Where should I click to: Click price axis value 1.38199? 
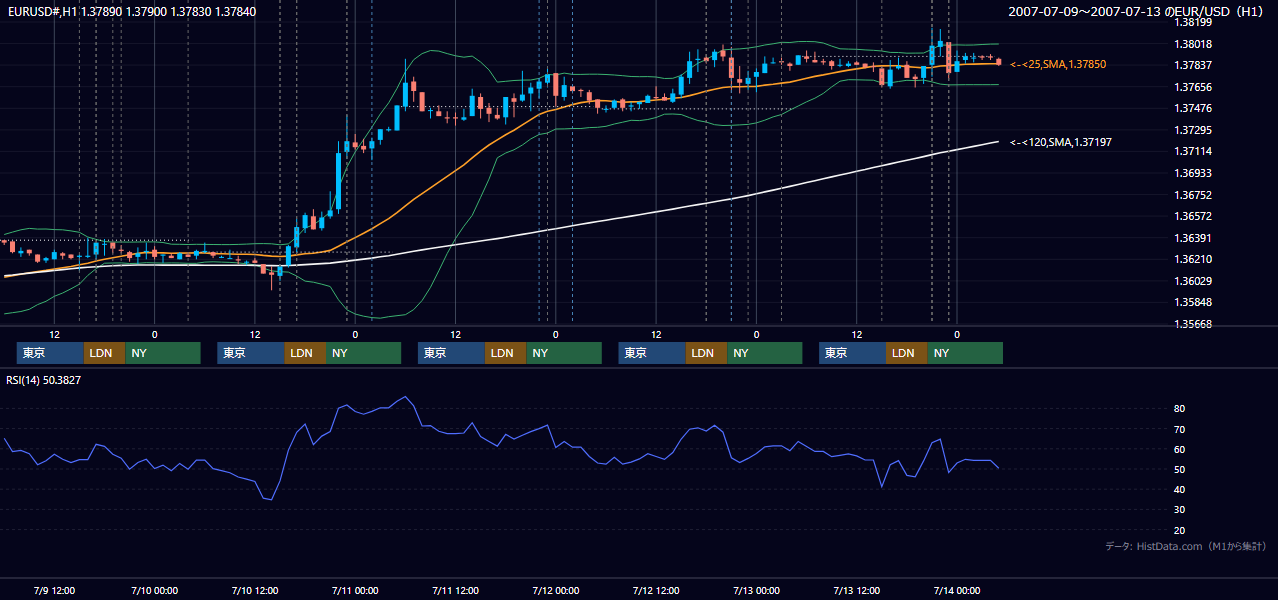[x=1193, y=22]
